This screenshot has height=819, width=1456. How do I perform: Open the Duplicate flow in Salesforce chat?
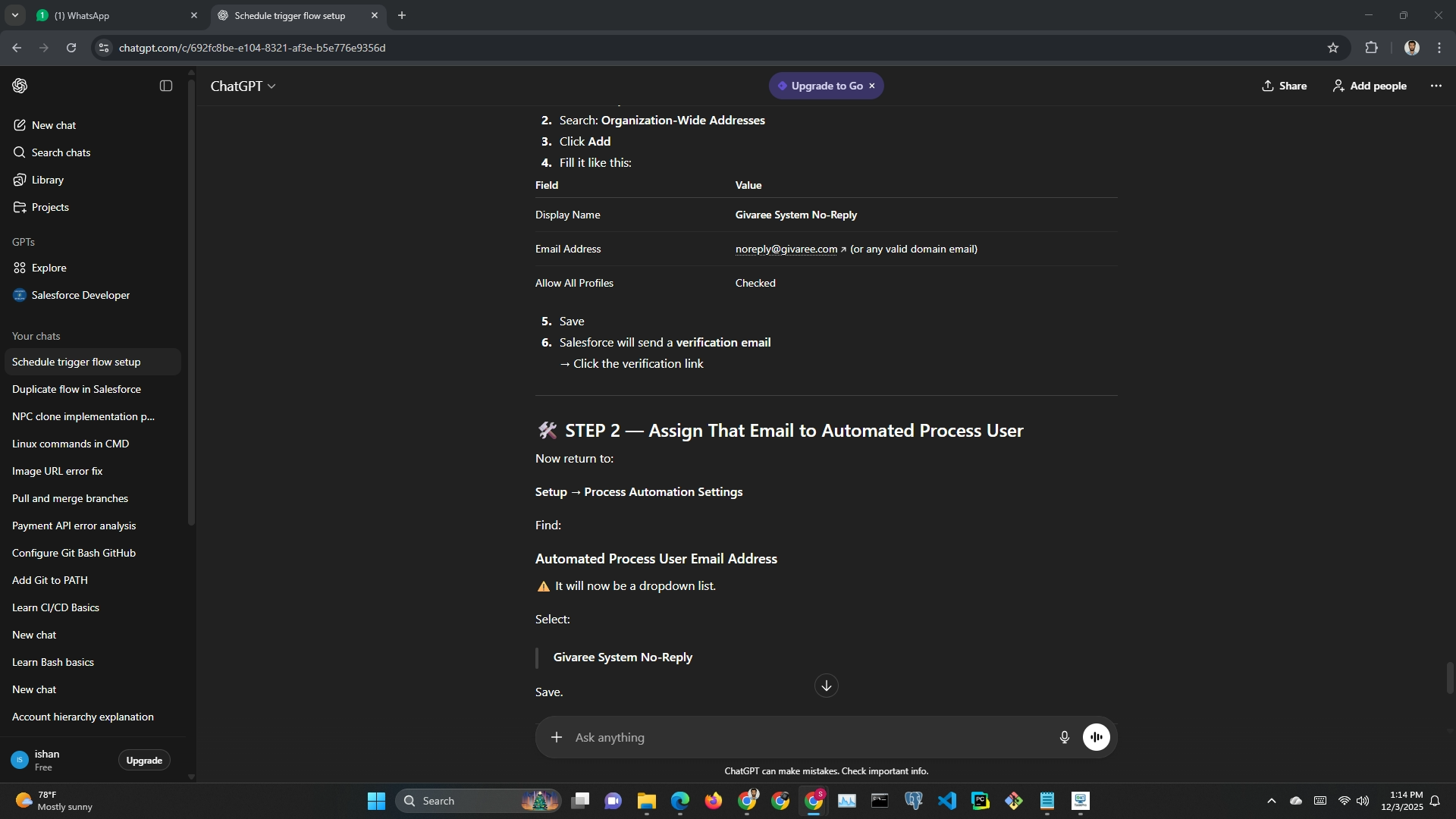(x=77, y=389)
